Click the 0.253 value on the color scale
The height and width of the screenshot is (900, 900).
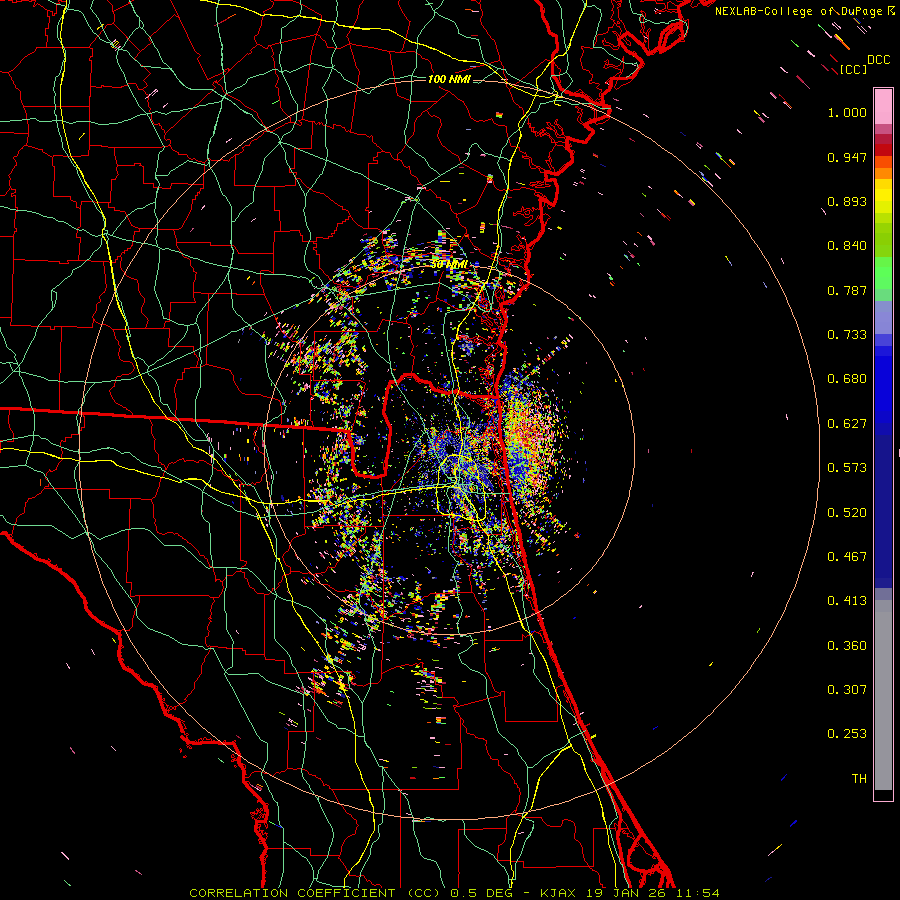click(847, 734)
